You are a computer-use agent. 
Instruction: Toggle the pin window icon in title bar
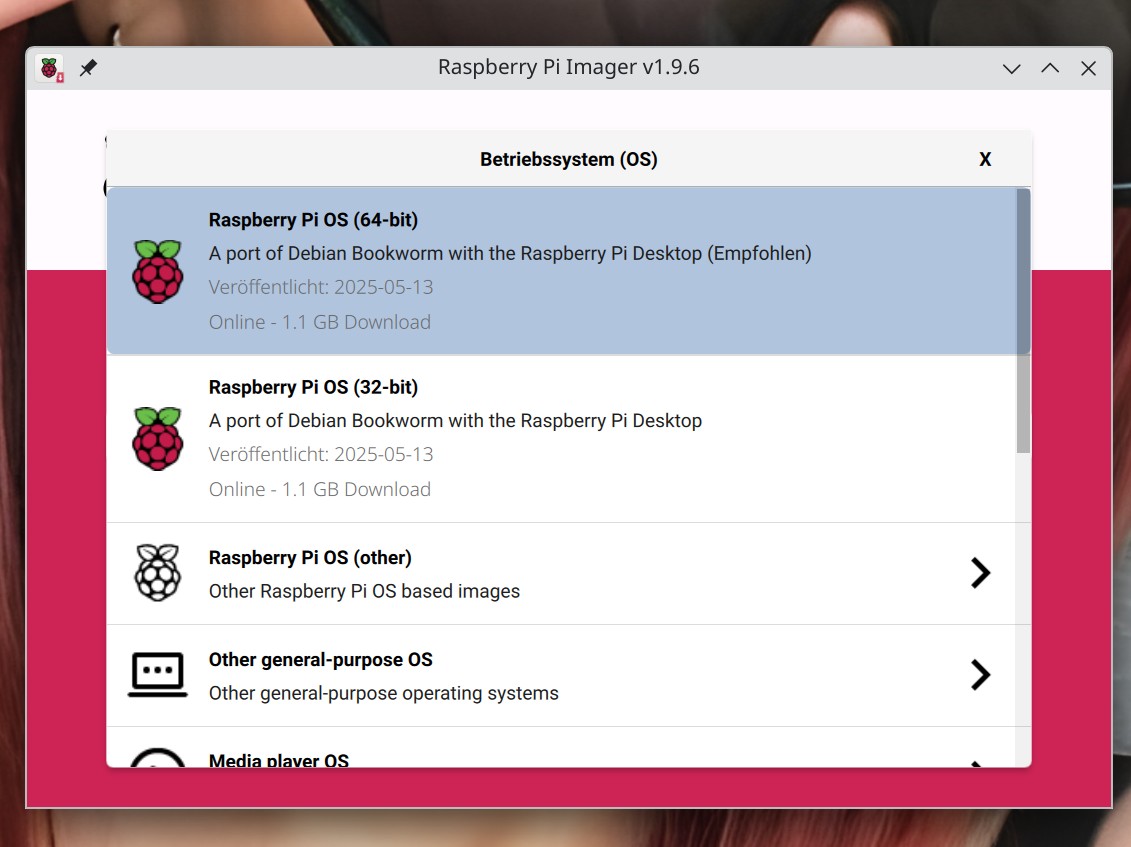click(88, 68)
